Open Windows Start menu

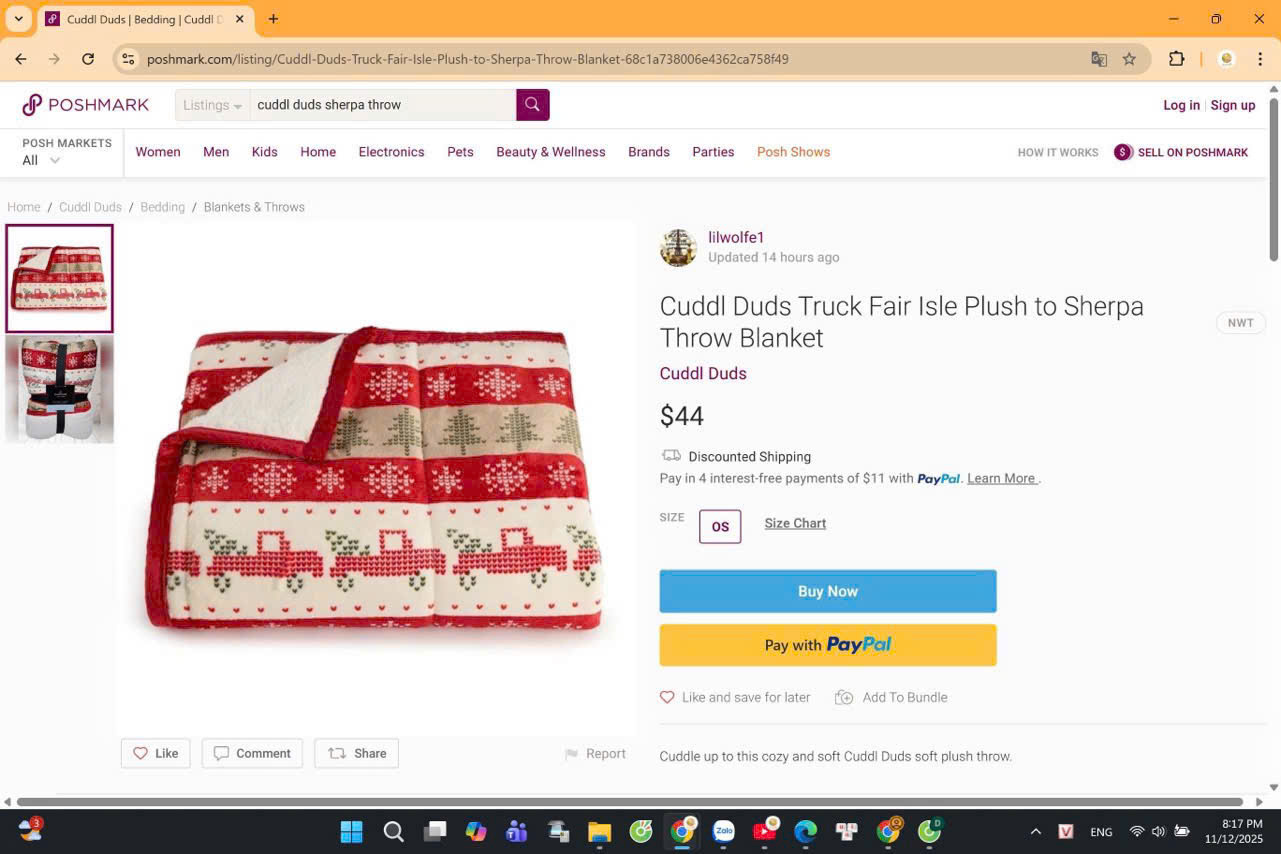351,831
